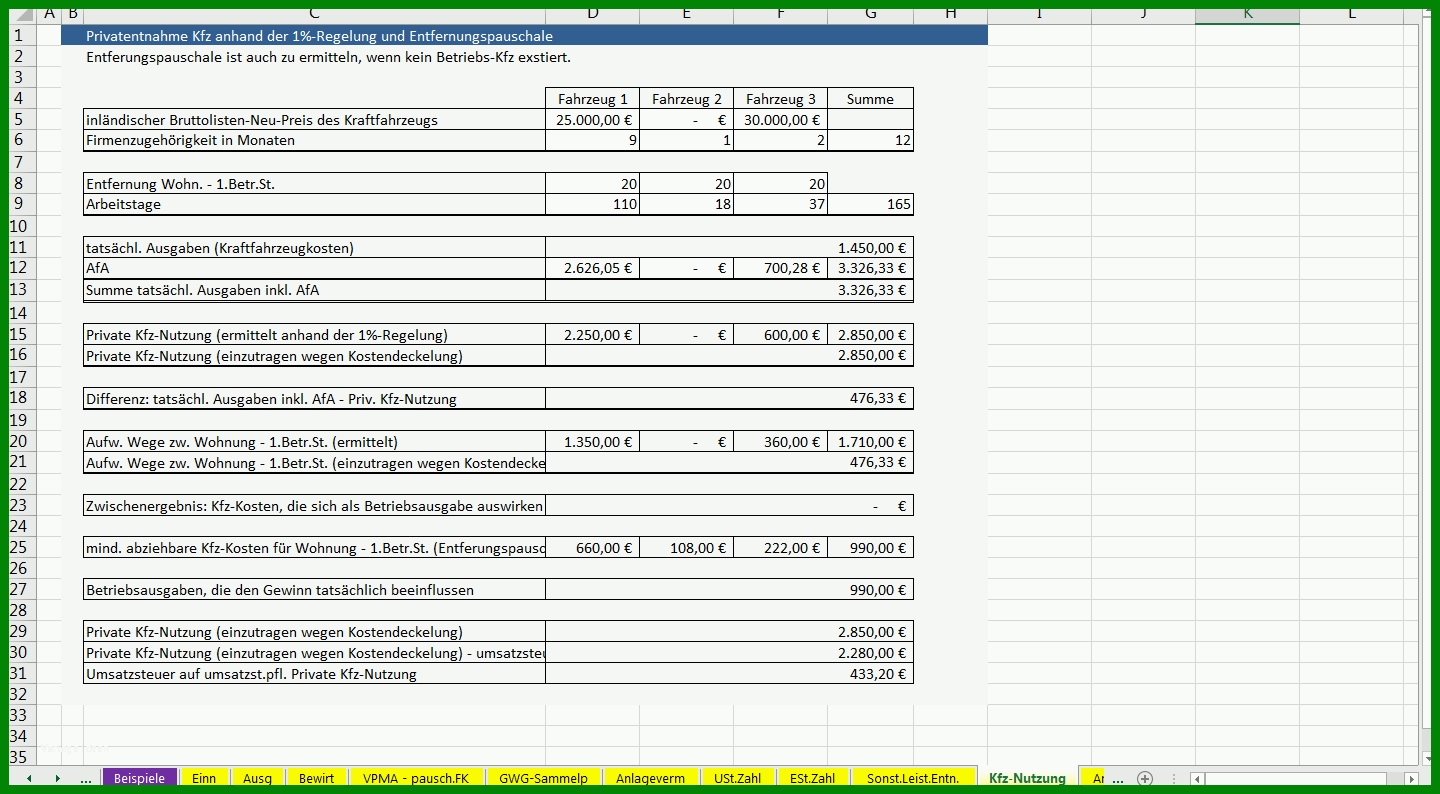The width and height of the screenshot is (1440, 794).
Task: Click the Entfernungspauschale value 108,00 €
Action: [686, 547]
